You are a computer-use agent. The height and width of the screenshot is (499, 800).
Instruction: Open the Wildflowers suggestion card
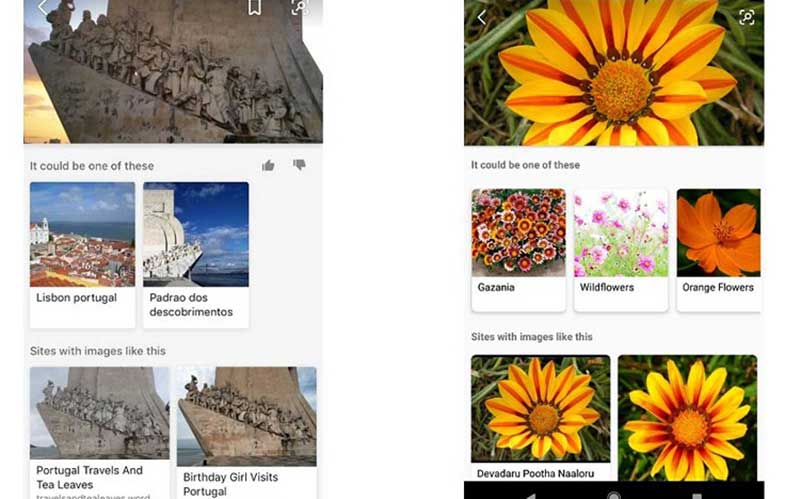620,249
